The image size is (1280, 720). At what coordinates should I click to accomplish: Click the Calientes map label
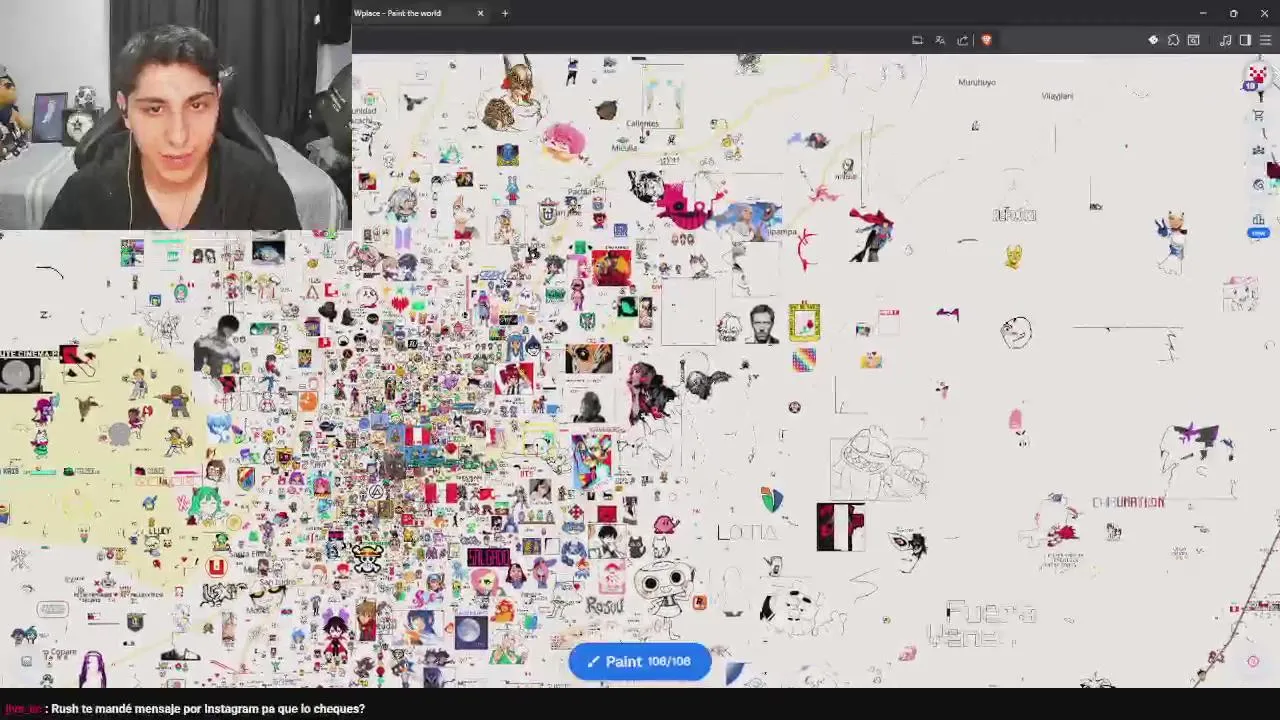coord(642,124)
